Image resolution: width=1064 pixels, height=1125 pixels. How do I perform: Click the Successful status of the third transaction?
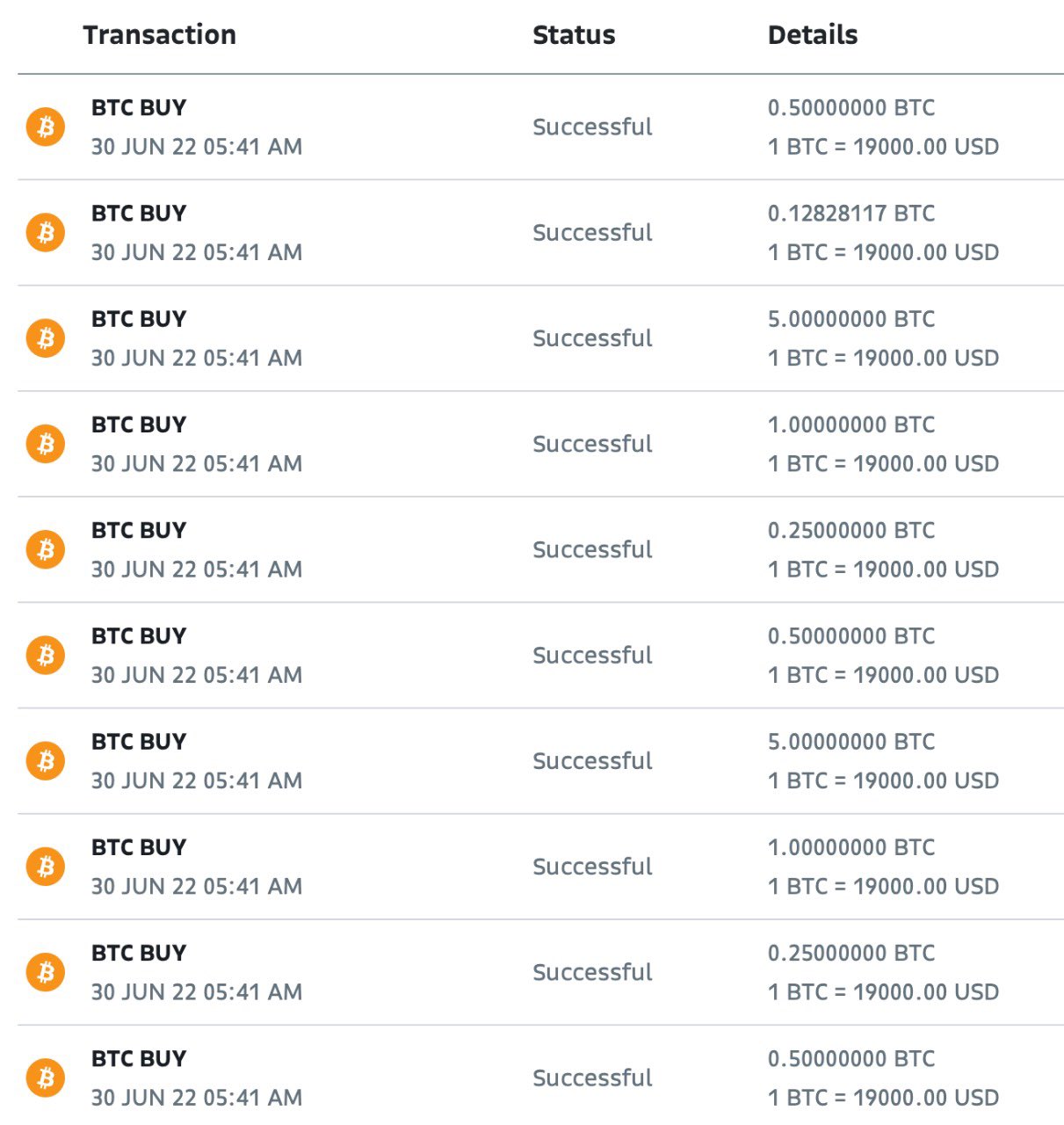click(x=593, y=338)
